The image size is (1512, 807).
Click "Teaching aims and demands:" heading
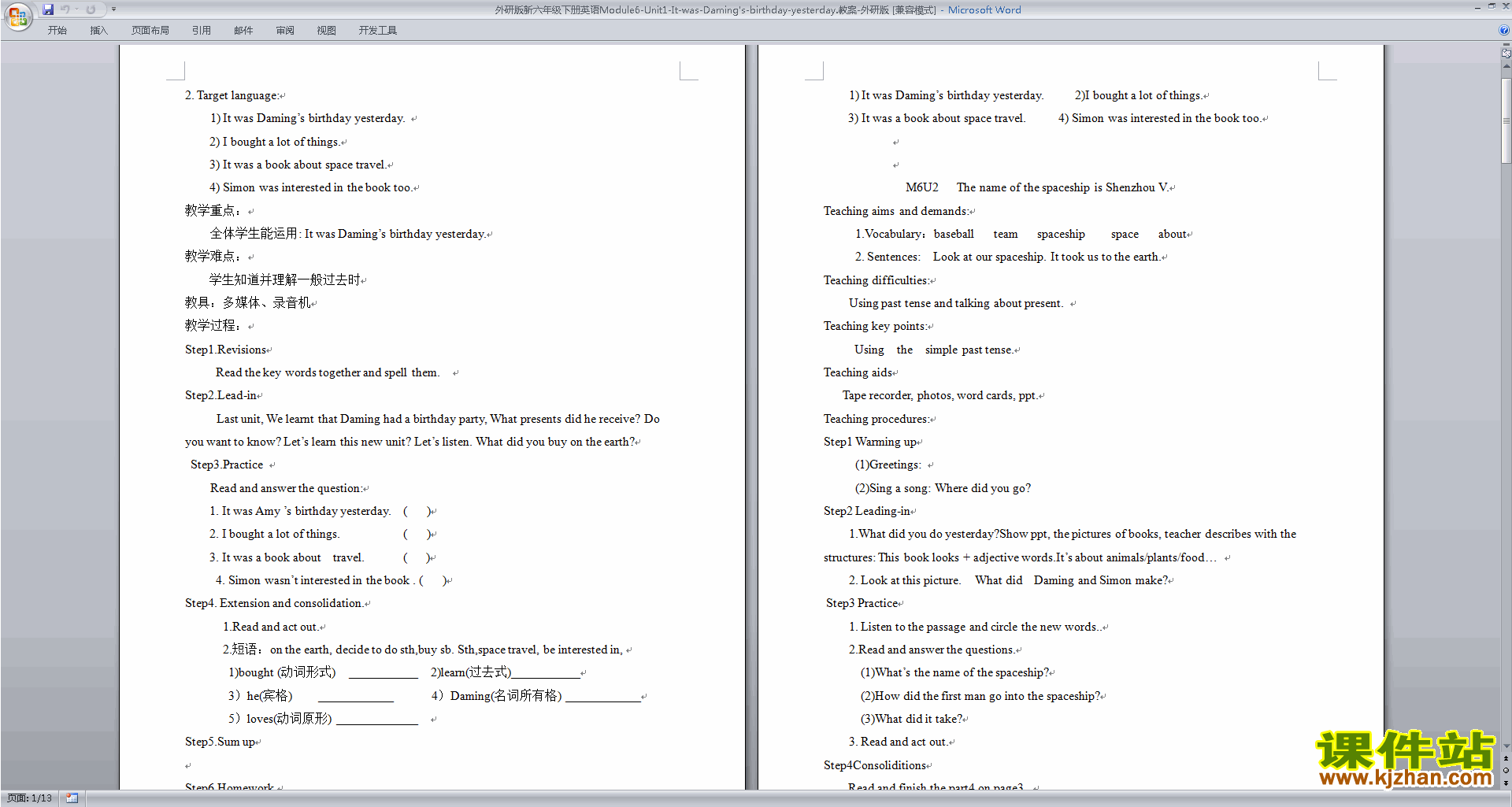895,211
